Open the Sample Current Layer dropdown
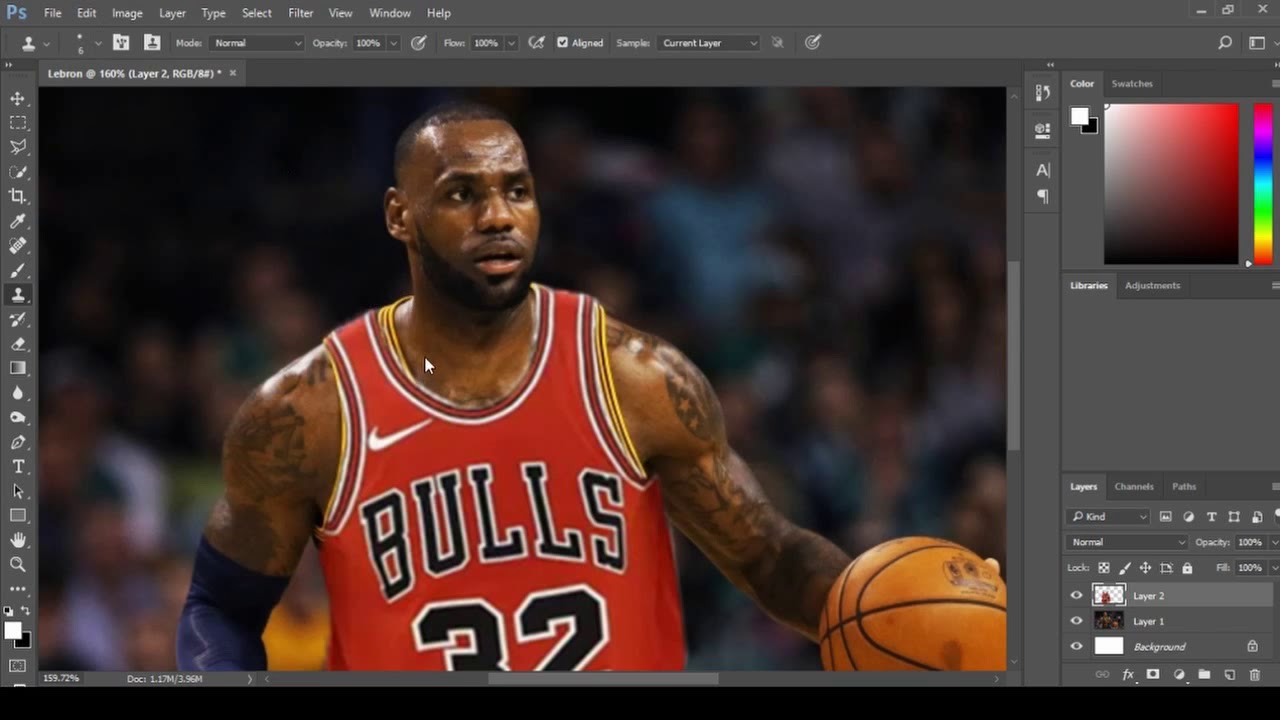This screenshot has width=1280, height=720. point(709,43)
